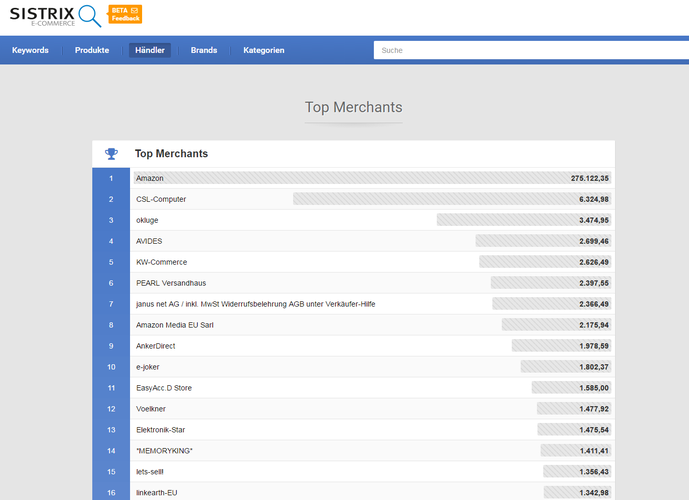
Task: Click the value 2.175,94
Action: coord(594,325)
